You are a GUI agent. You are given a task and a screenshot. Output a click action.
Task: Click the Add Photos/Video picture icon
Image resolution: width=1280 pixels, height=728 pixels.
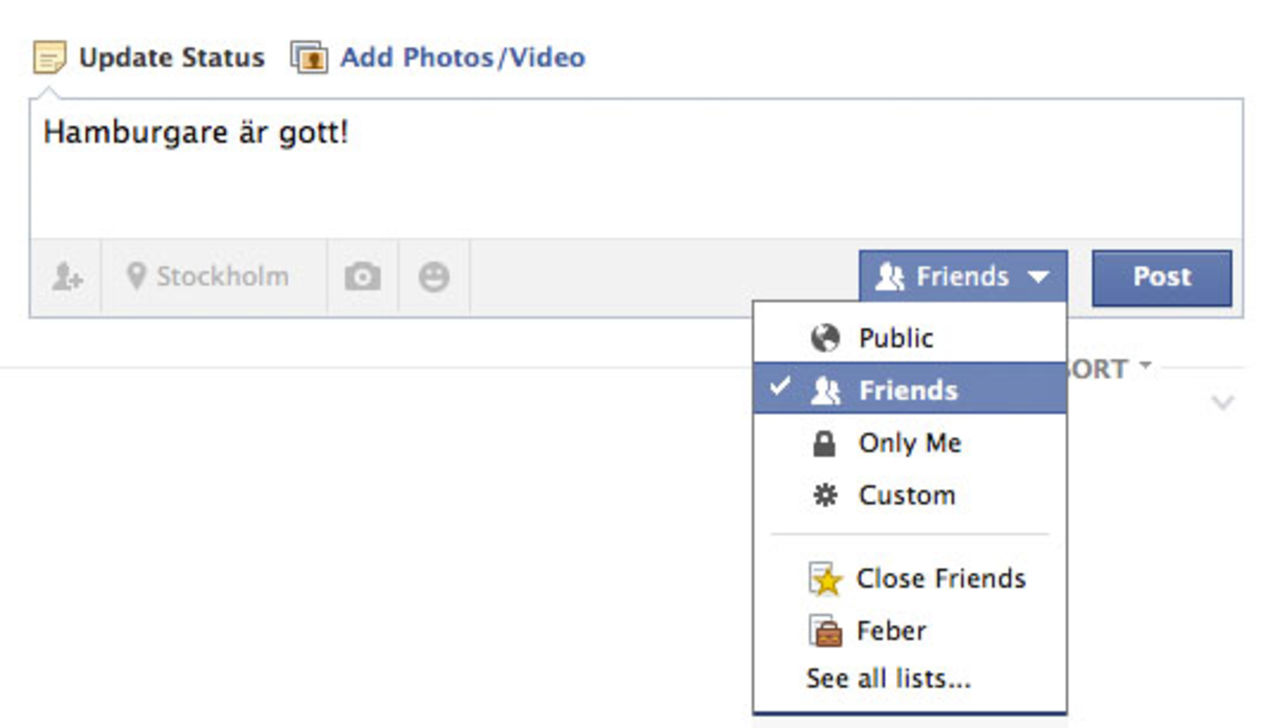click(309, 57)
